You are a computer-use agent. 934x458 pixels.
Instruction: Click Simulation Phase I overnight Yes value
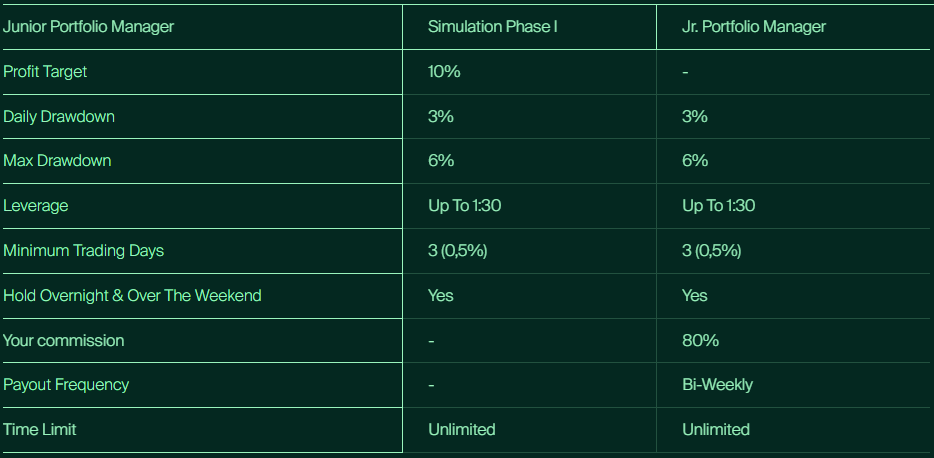441,295
